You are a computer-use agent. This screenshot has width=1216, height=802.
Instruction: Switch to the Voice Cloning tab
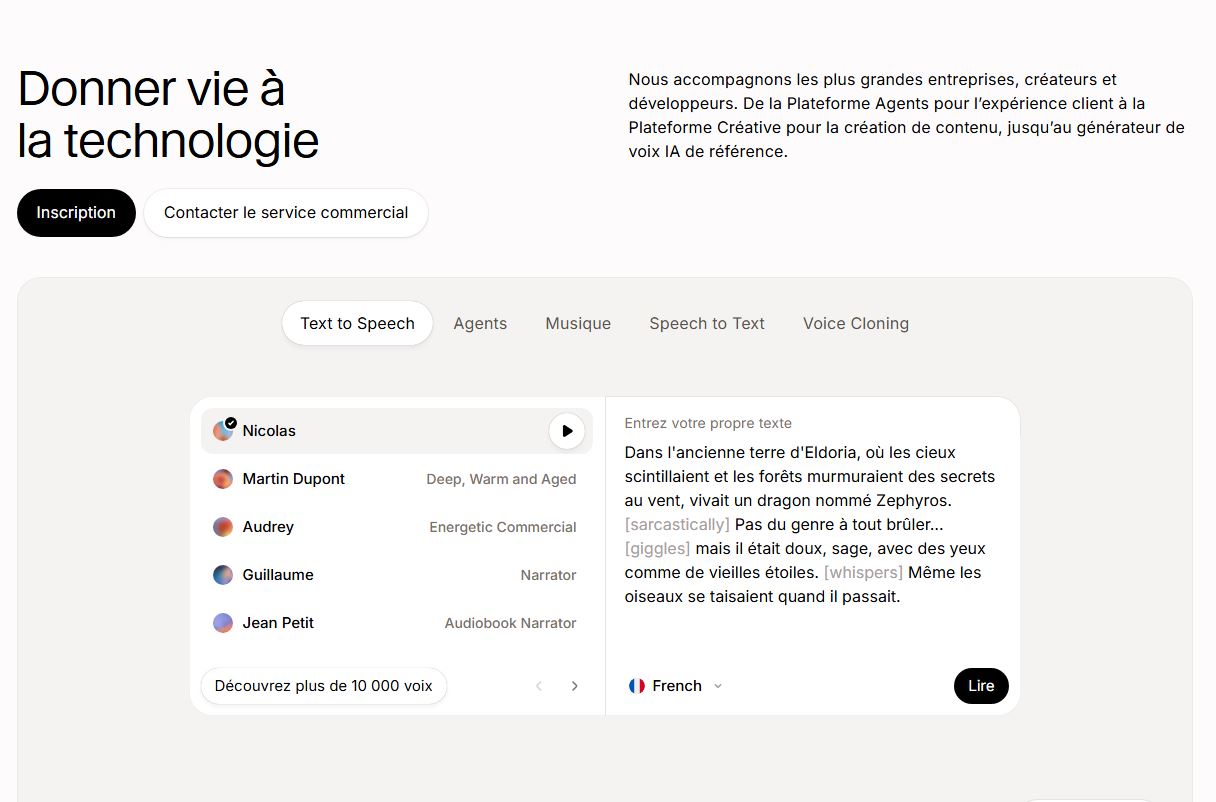point(856,323)
